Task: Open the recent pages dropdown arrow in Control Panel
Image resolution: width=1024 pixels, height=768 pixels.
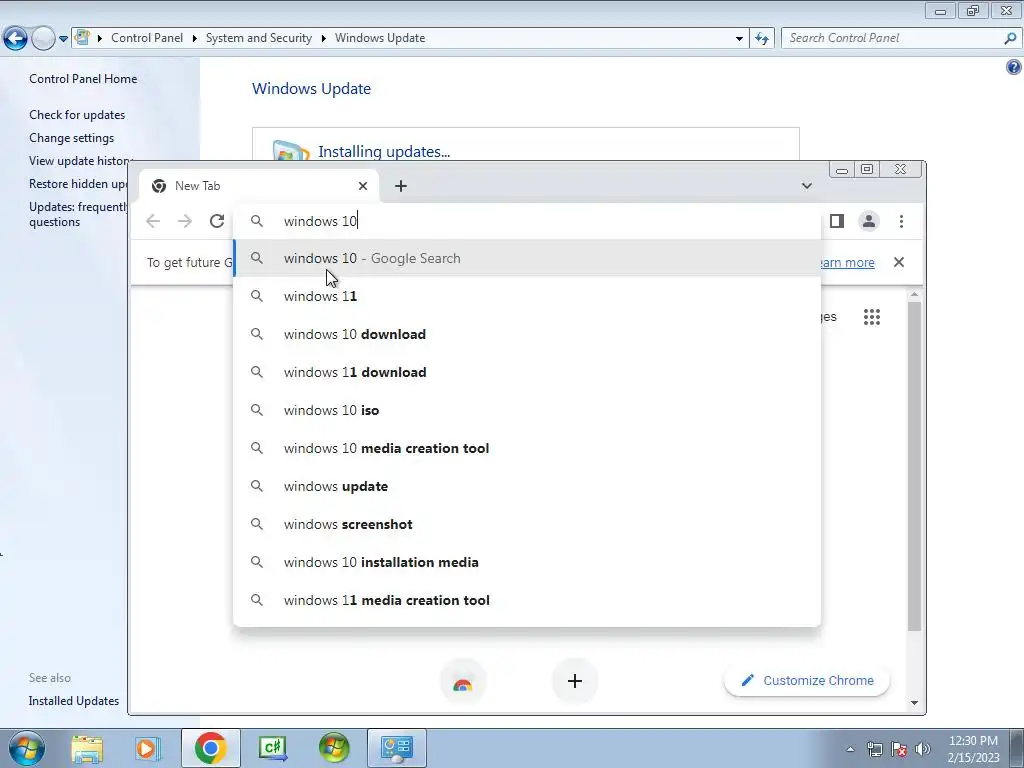Action: tap(63, 39)
